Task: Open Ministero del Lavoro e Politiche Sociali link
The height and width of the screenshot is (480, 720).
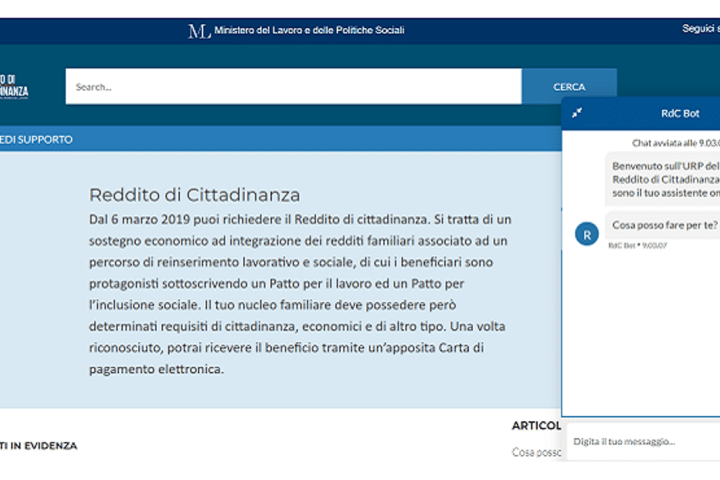Action: (309, 30)
